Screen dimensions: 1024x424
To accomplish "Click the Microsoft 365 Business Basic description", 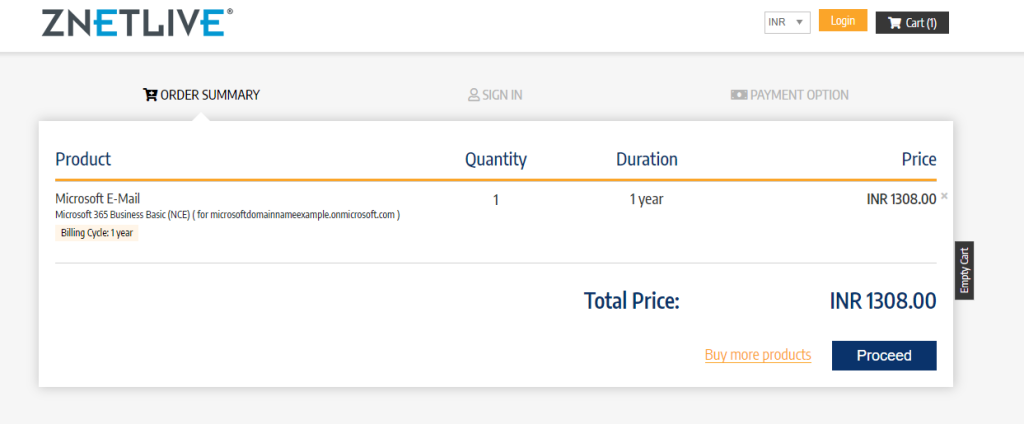I will pyautogui.click(x=227, y=215).
